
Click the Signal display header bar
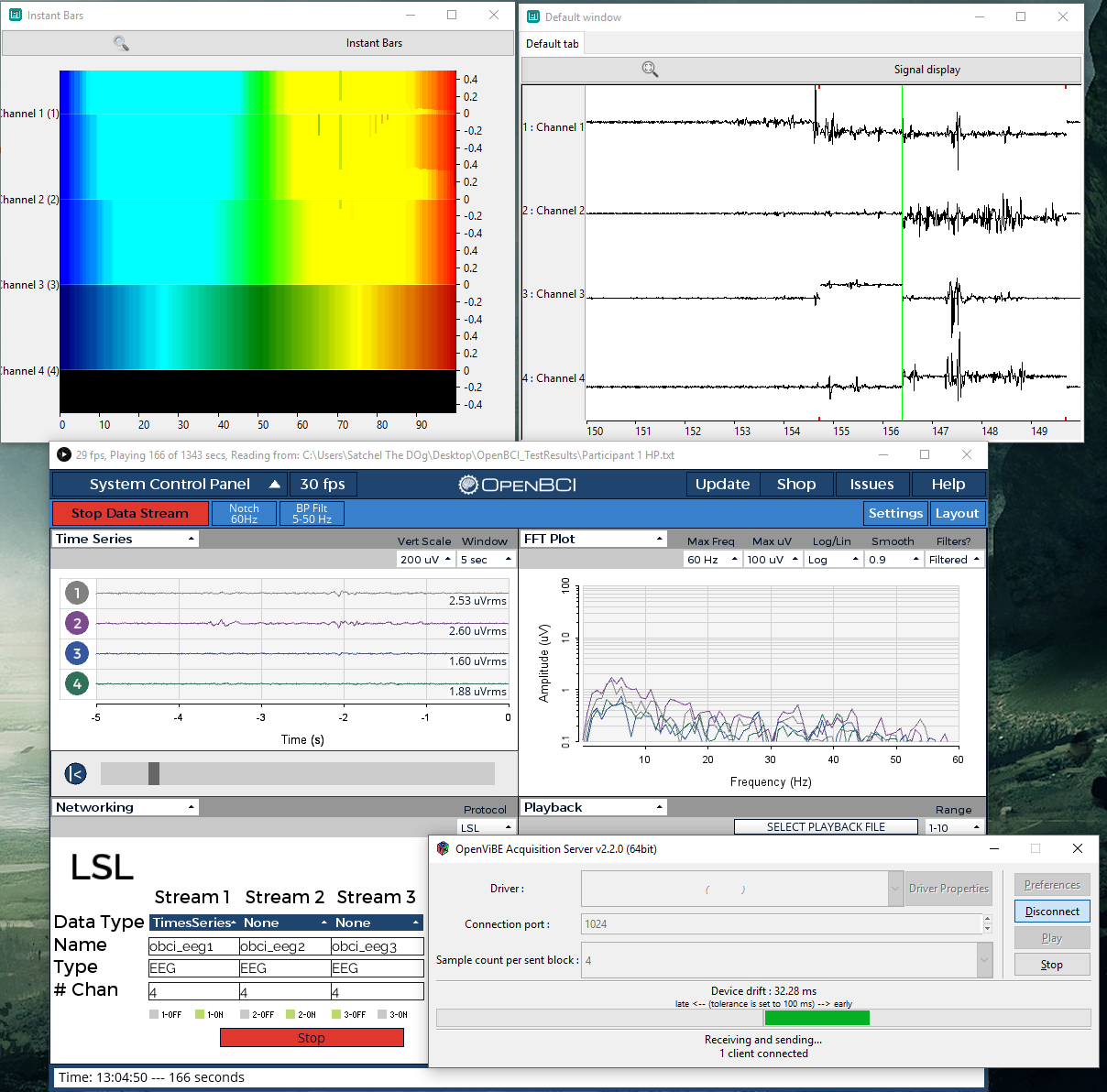801,70
